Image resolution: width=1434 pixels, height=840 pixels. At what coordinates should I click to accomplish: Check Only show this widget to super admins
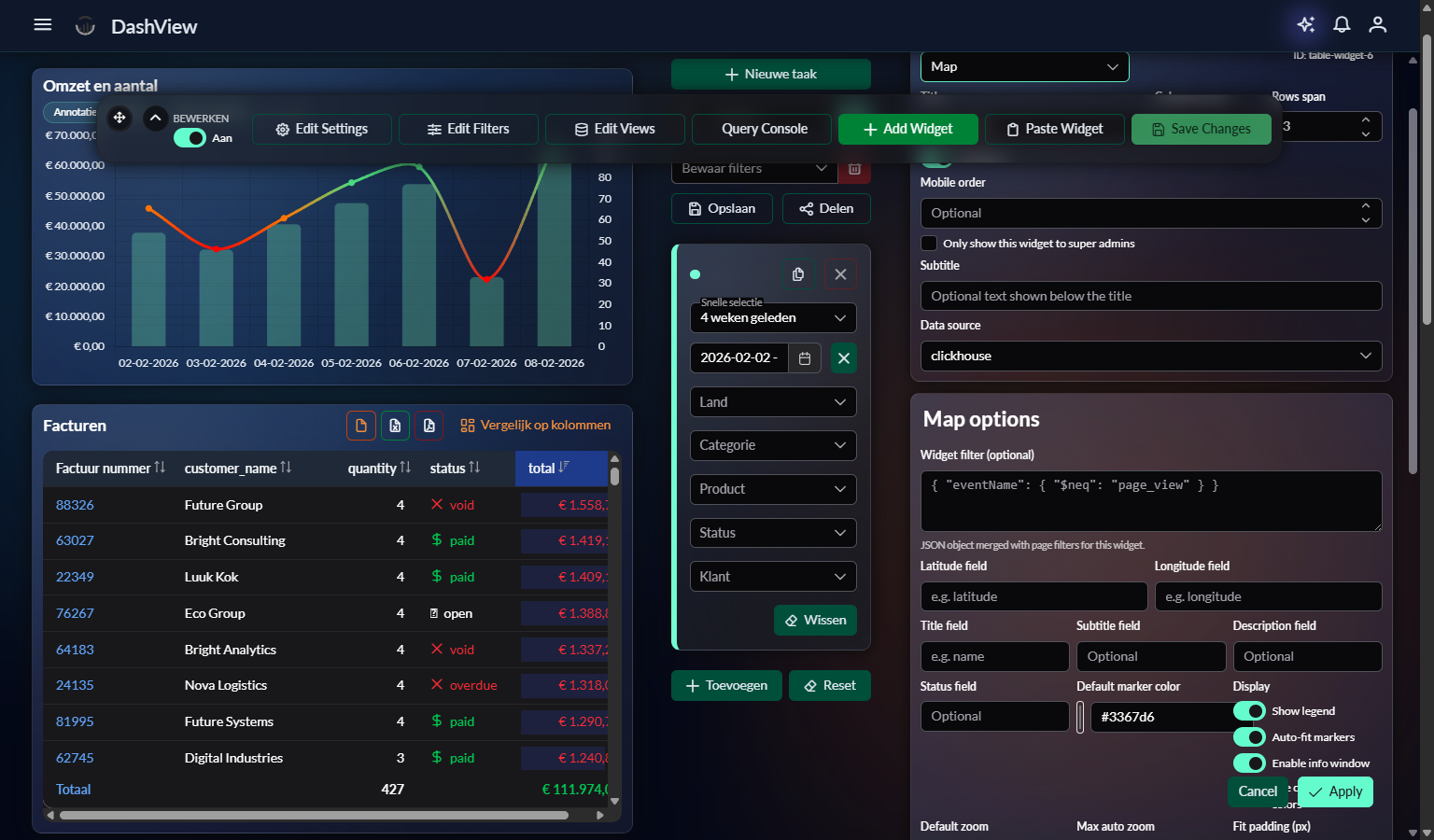(929, 243)
